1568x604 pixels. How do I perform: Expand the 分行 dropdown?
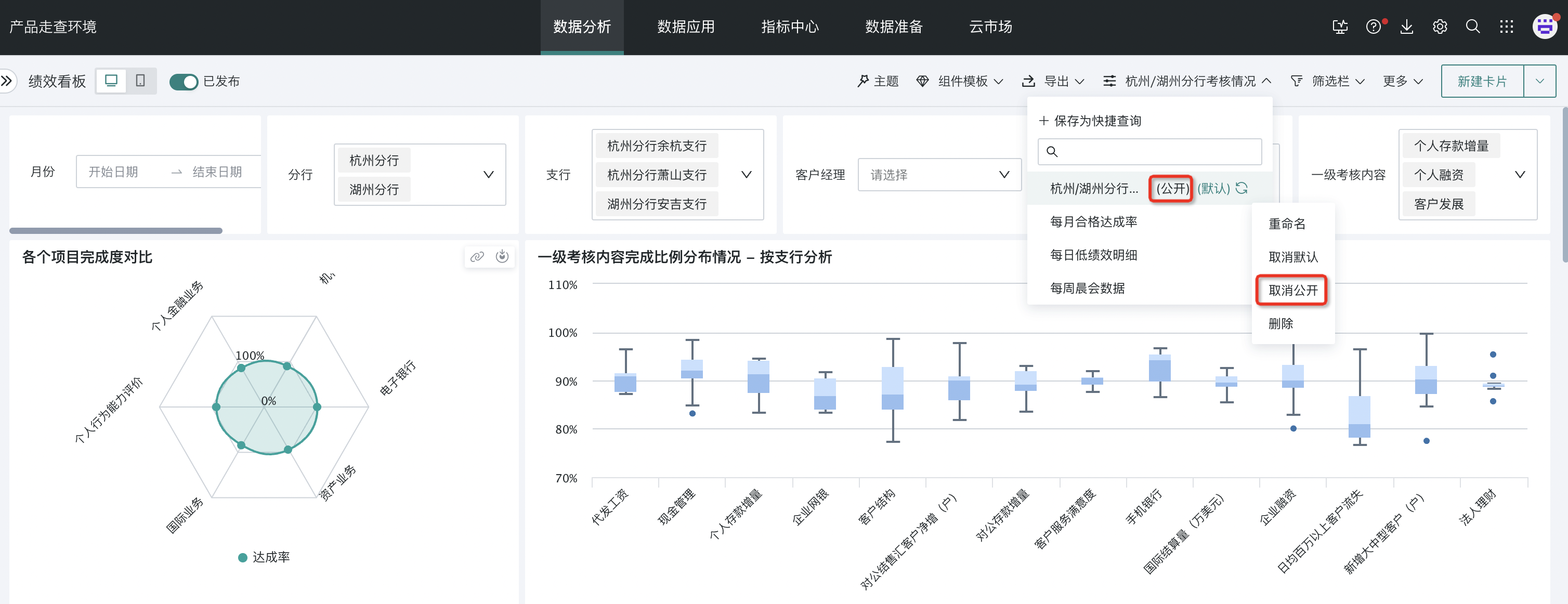point(488,175)
